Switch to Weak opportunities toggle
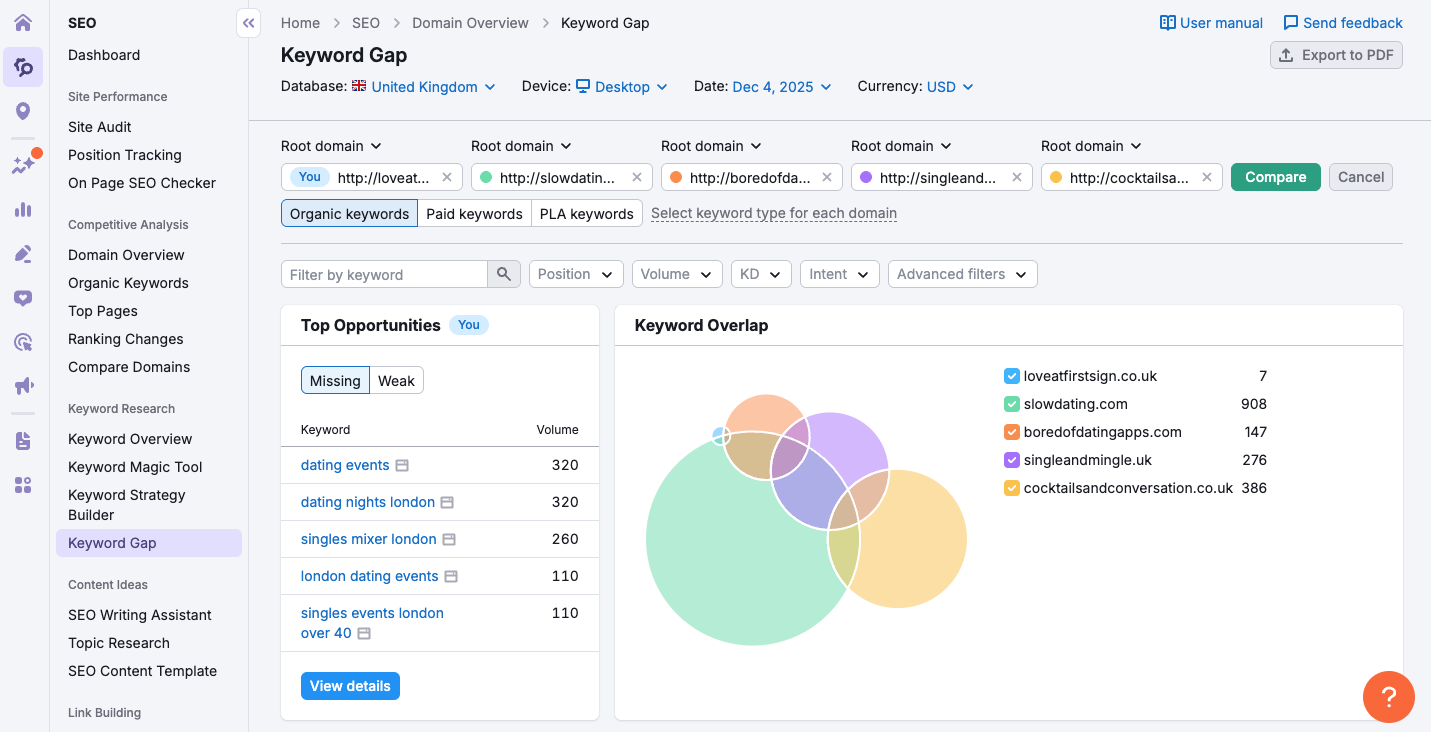Viewport: 1431px width, 732px height. pyautogui.click(x=397, y=380)
